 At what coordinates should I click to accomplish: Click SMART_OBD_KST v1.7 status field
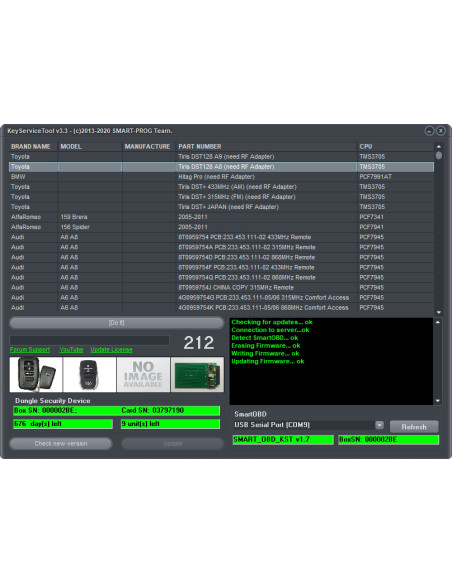click(283, 439)
